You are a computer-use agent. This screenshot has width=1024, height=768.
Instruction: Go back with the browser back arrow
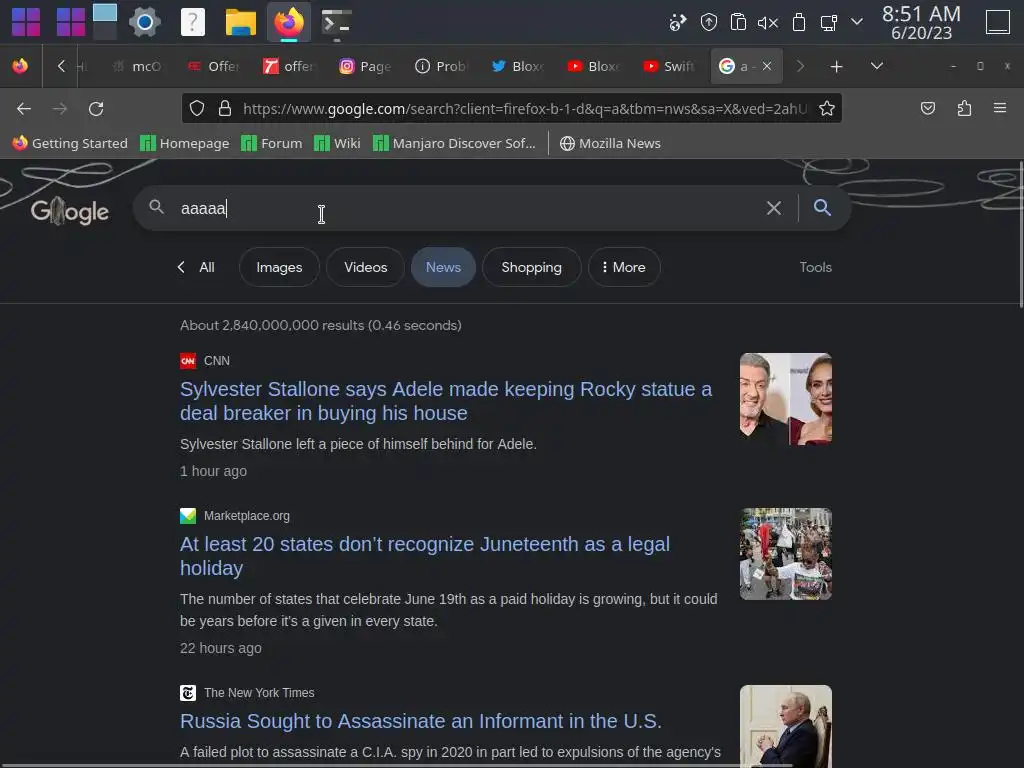24,108
